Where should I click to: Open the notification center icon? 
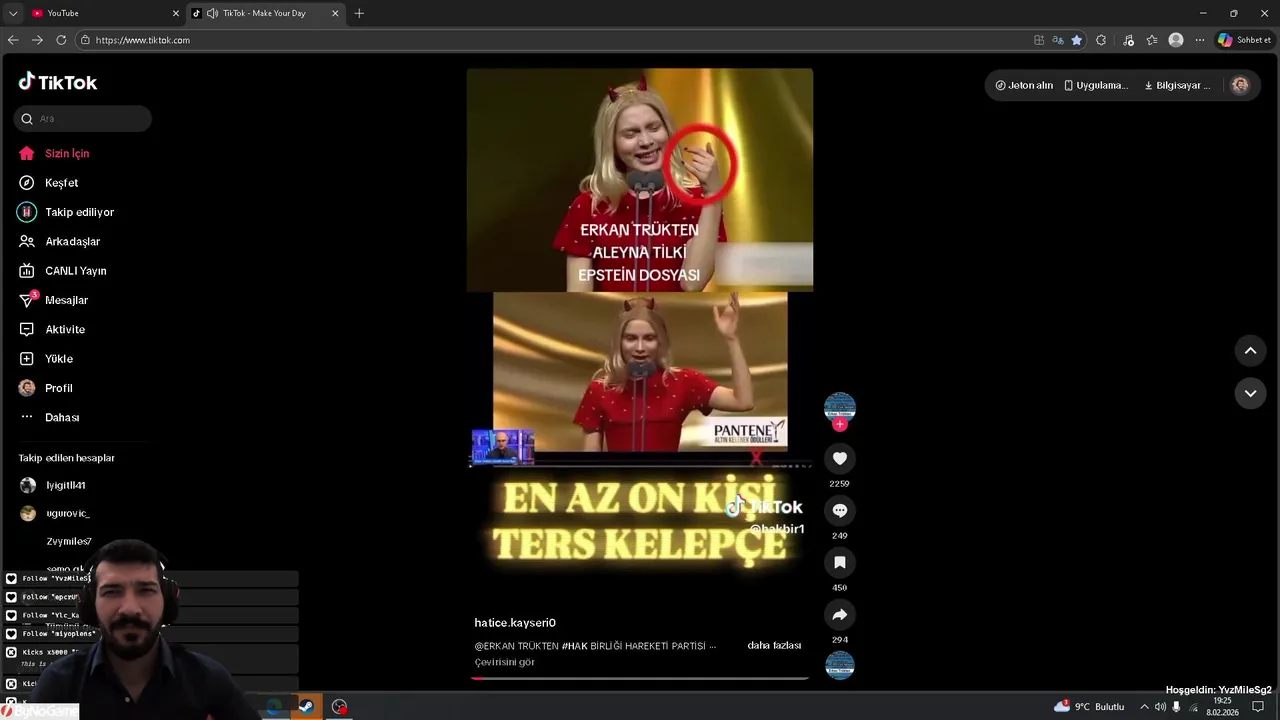click(x=1258, y=707)
